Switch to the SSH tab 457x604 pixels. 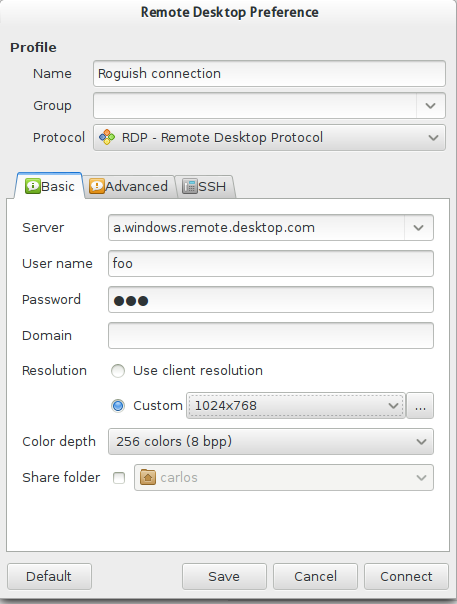pos(205,186)
